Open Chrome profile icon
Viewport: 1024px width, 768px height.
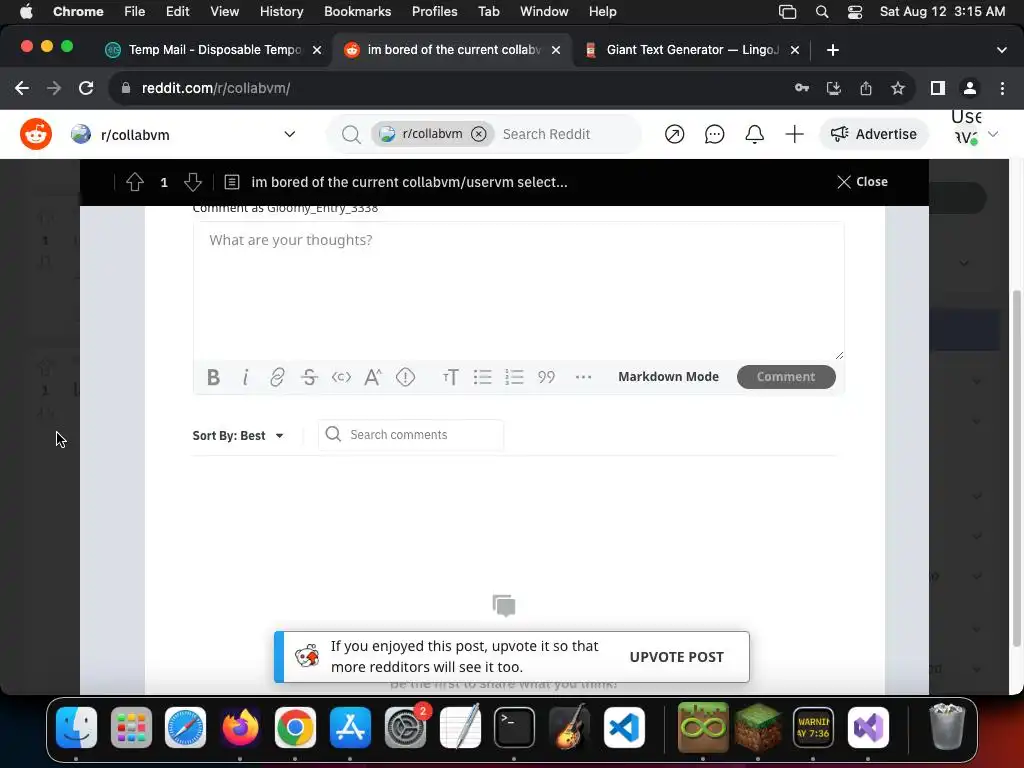click(970, 88)
